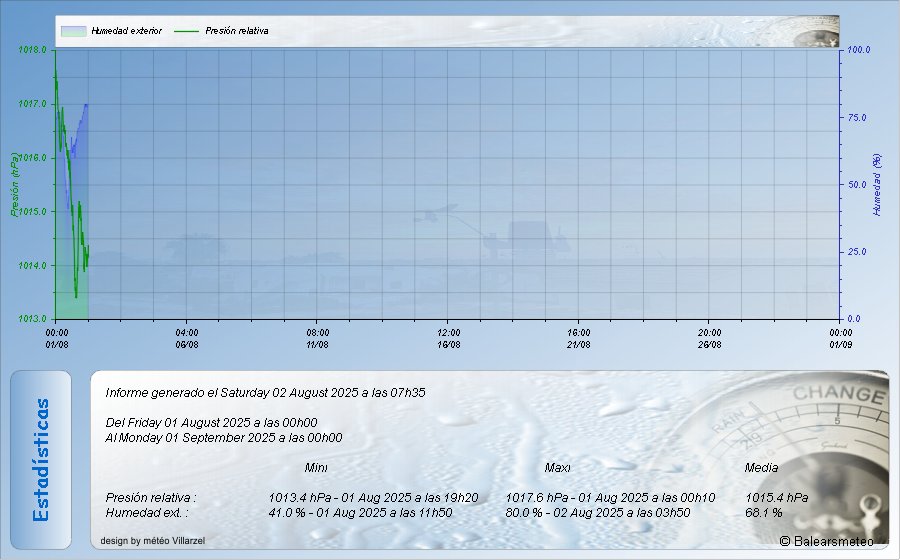Viewport: 900px width, 560px height.
Task: Click the 41.0 % minimum humidity value
Action: pyautogui.click(x=360, y=512)
